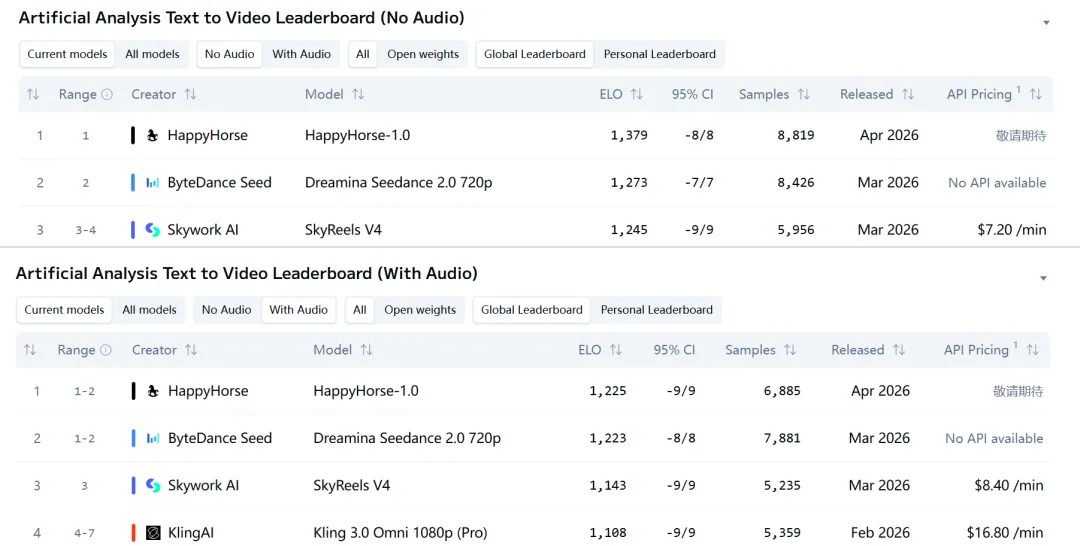Screen dimensions: 1080x546
Task: Click the red color bar beside KlingAI
Action: click(x=133, y=533)
